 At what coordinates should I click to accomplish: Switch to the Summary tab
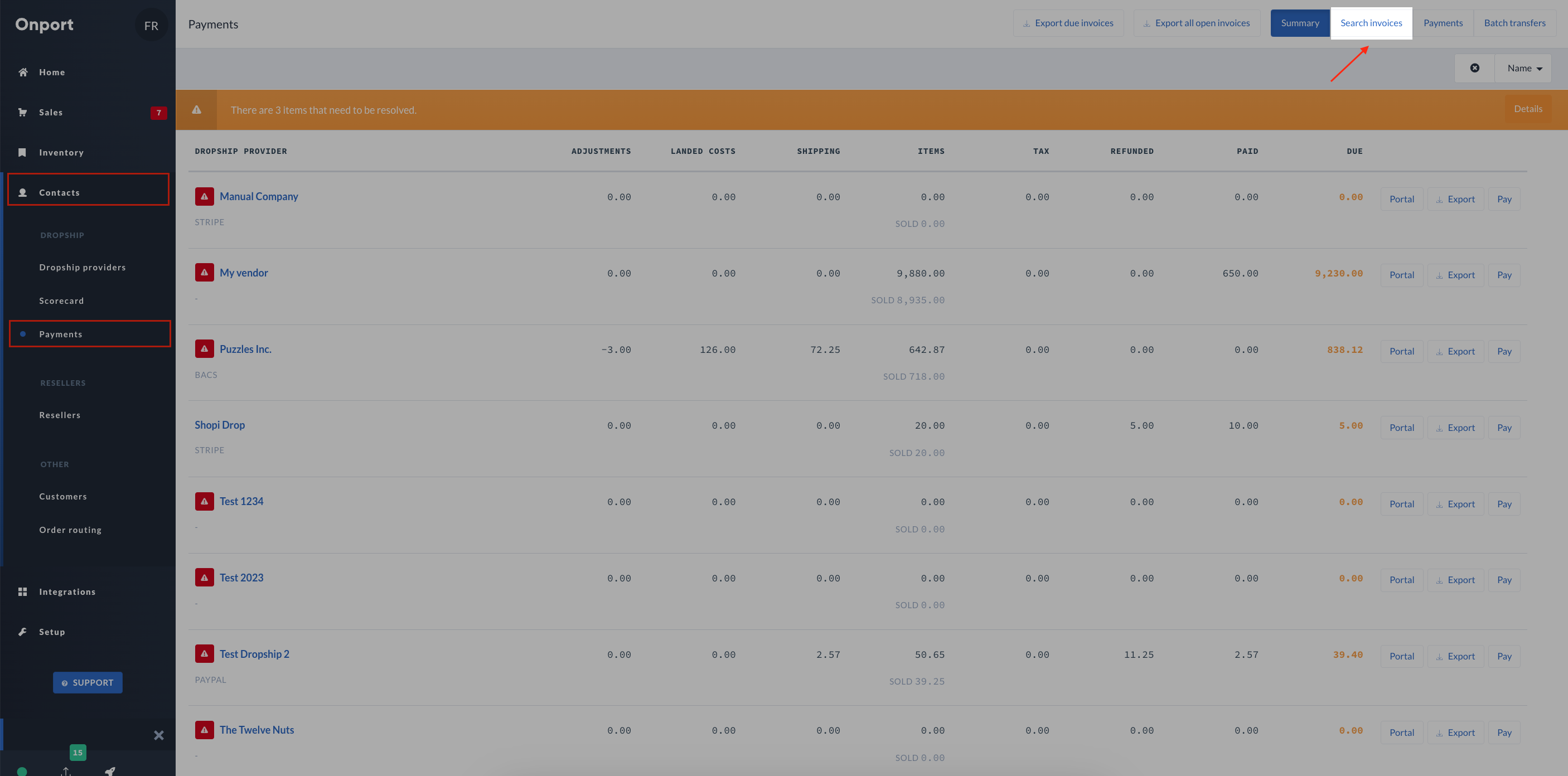coord(1300,23)
